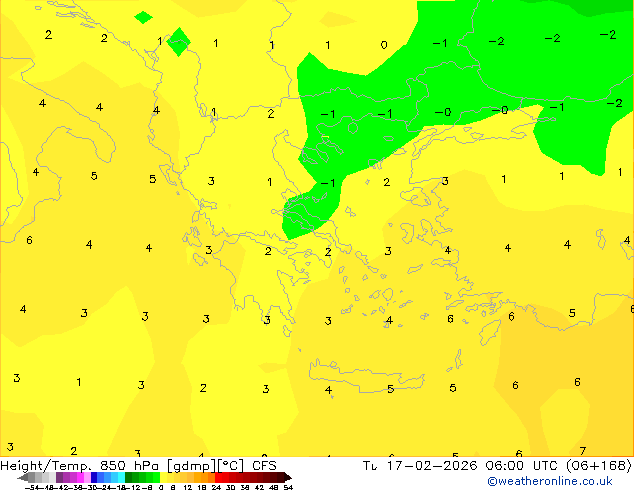This screenshot has height=490, width=634.
Task: Click the dark arrow at the legend's right end
Action: 288,477
